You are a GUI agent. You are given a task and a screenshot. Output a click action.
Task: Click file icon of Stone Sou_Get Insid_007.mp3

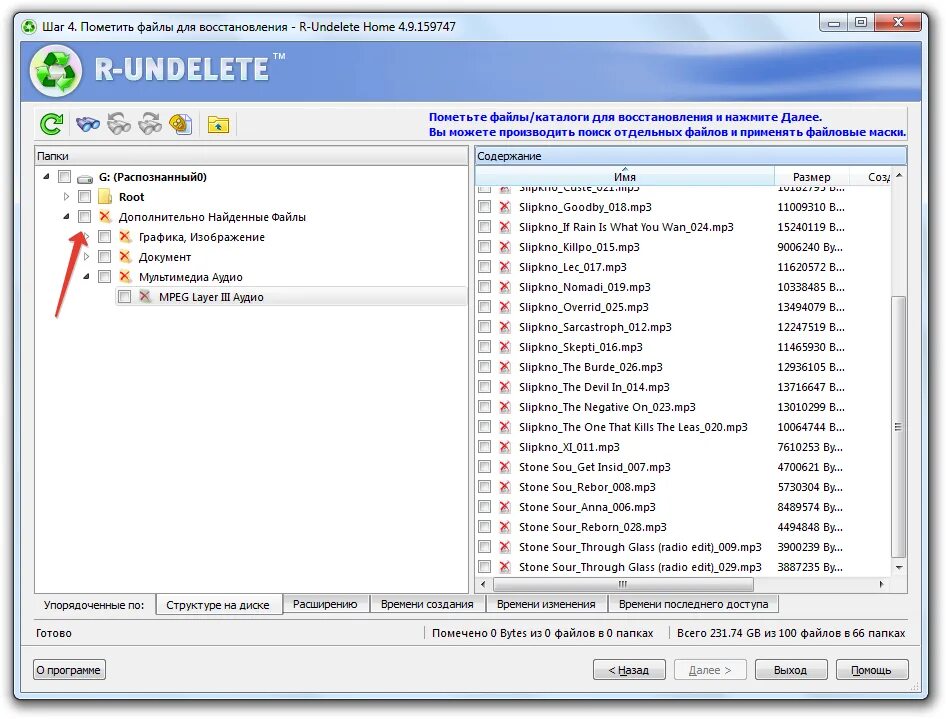[x=504, y=466]
